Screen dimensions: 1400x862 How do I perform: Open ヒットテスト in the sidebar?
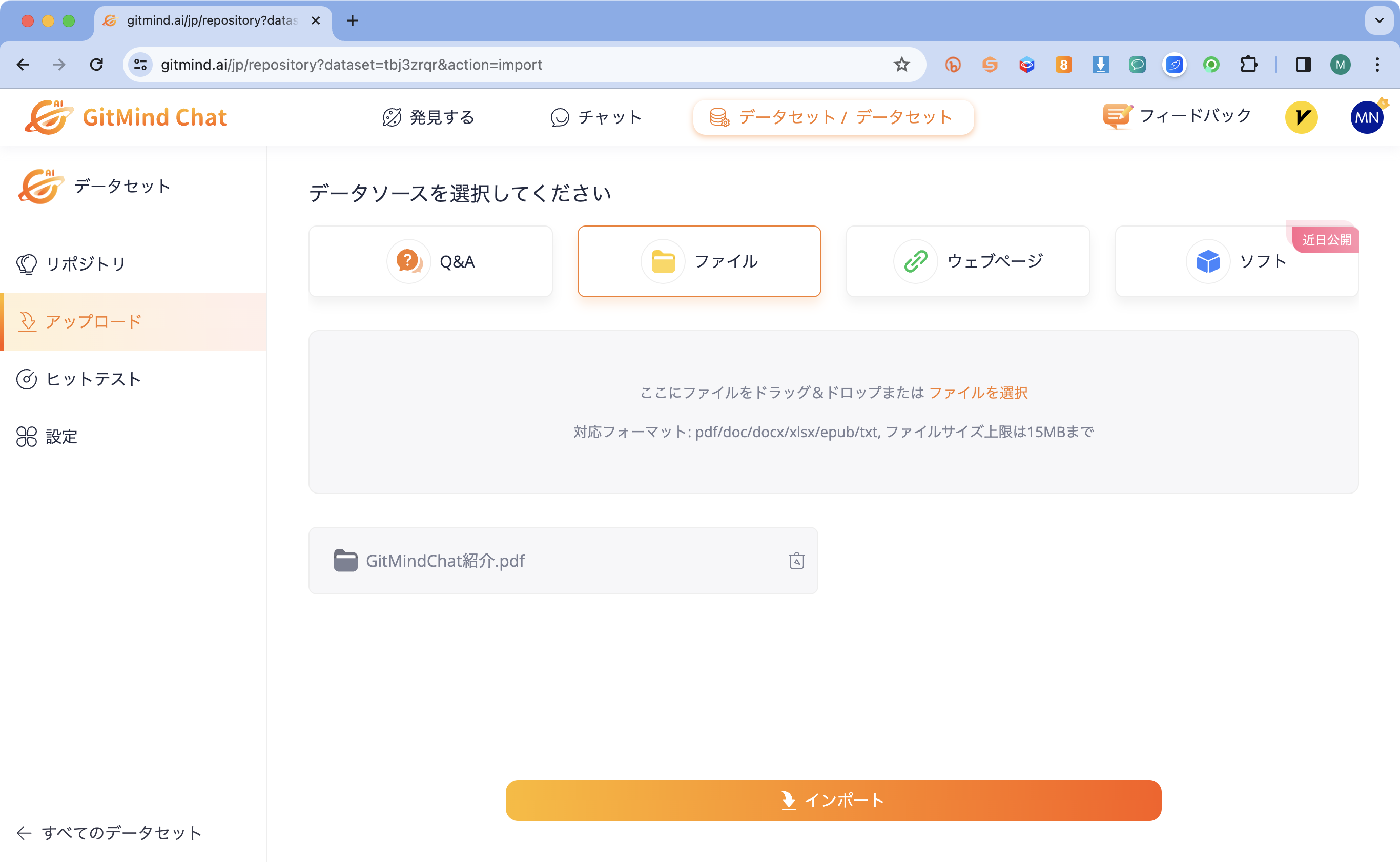pyautogui.click(x=93, y=379)
